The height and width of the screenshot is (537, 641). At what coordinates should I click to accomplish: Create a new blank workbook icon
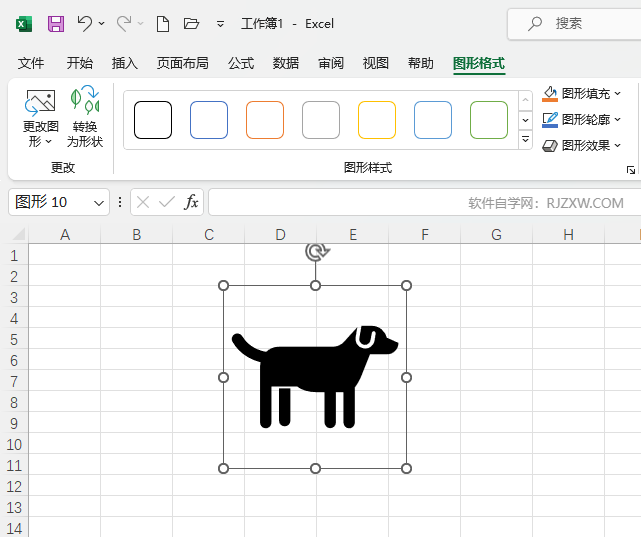[x=163, y=24]
